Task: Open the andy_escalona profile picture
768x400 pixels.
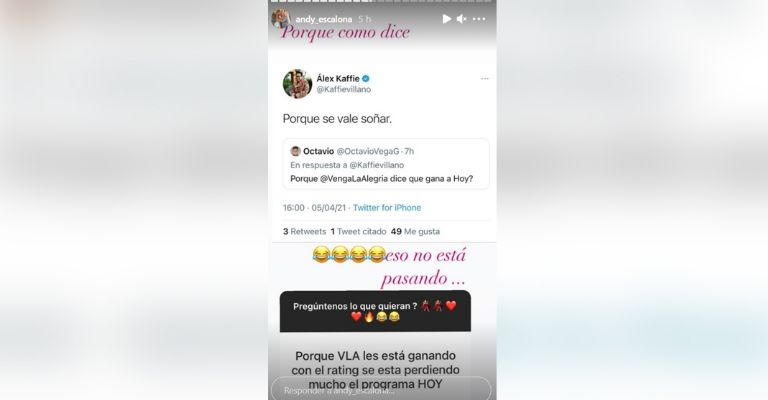Action: click(281, 19)
